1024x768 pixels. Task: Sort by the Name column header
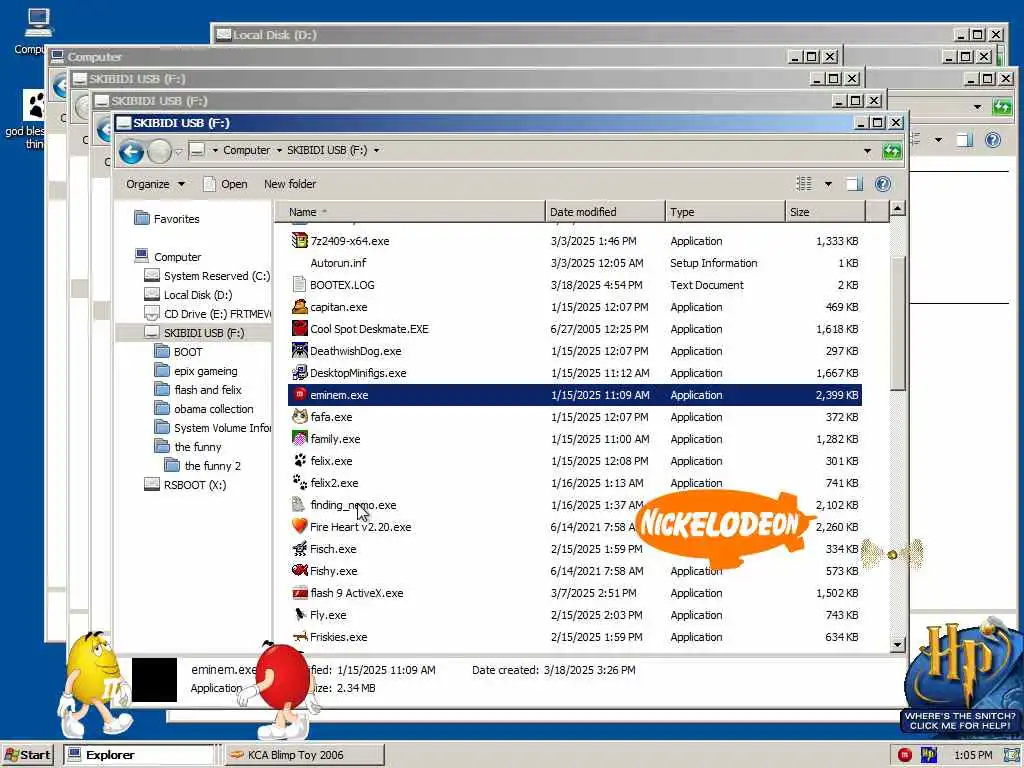click(x=409, y=212)
